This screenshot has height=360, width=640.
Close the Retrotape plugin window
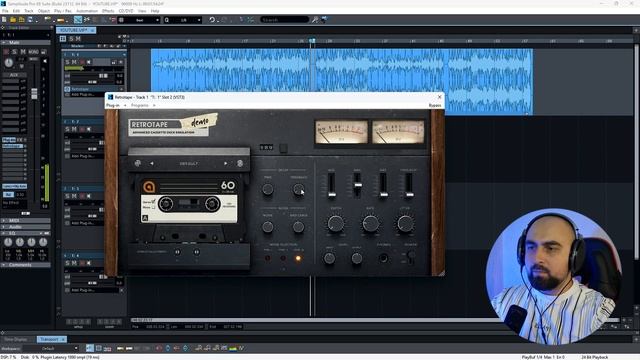(440, 97)
